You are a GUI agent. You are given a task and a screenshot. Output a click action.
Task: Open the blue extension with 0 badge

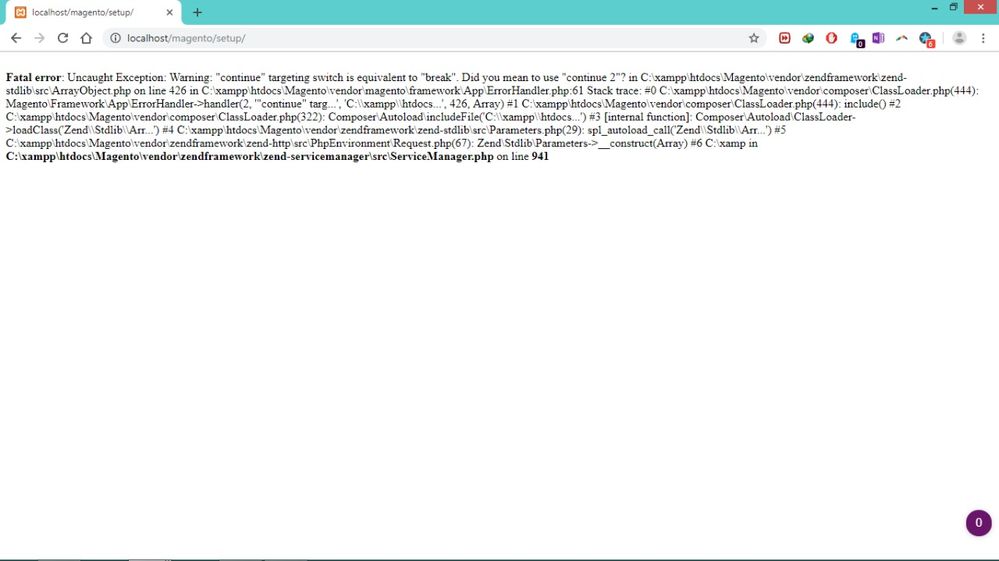[856, 39]
